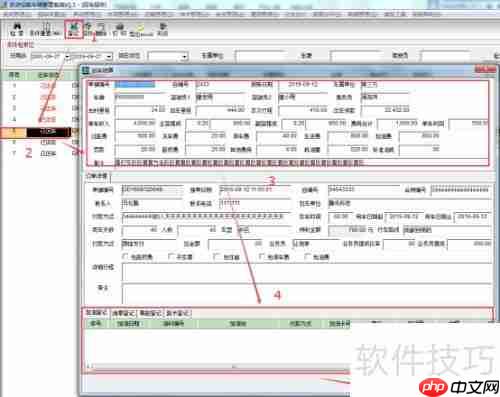Tick the third checkbox in the option row

click(216, 256)
